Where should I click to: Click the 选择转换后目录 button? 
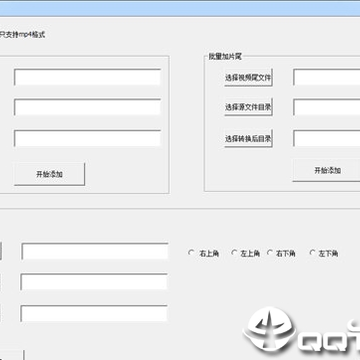pyautogui.click(x=248, y=138)
